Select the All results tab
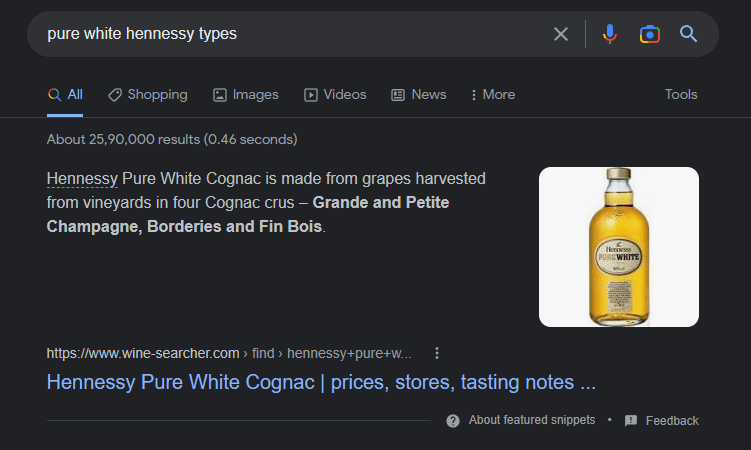 tap(65, 95)
